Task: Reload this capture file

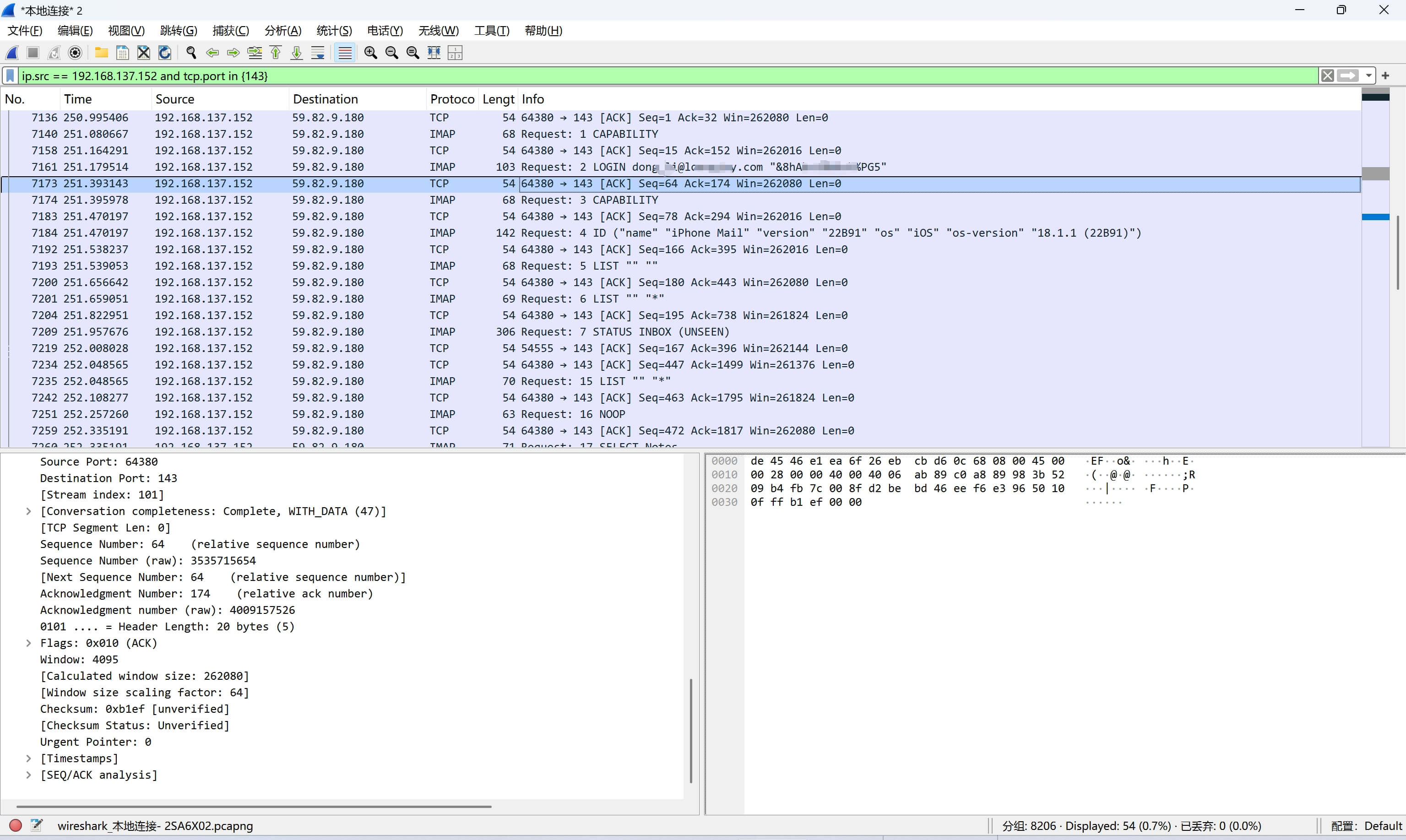Action: click(x=165, y=53)
